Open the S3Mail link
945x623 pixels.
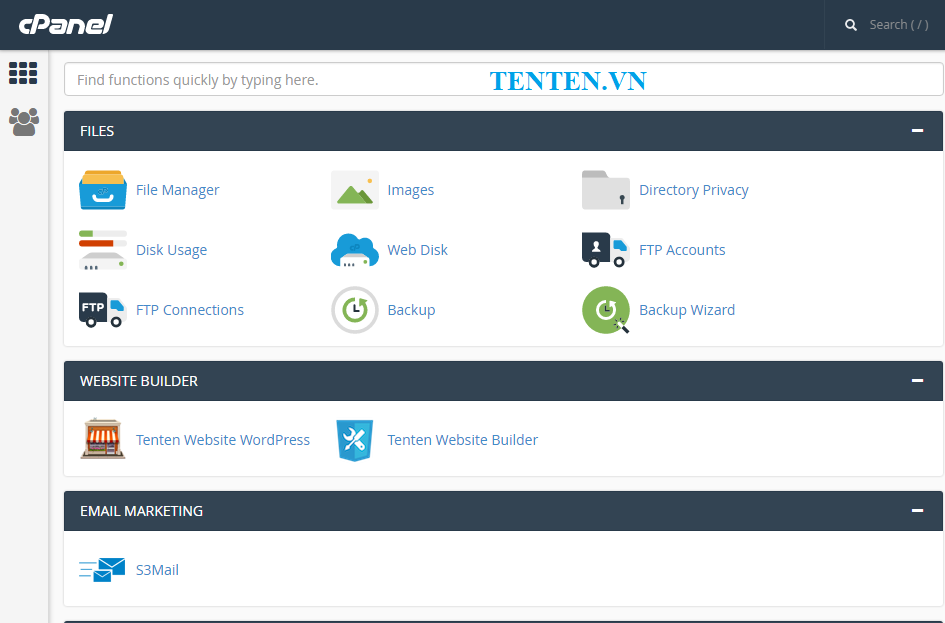click(157, 569)
